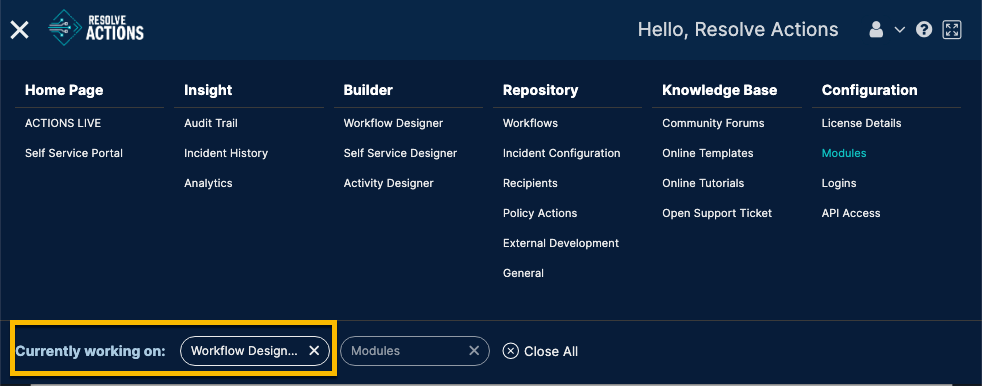982x386 pixels.
Task: Open ACTIONS LIVE page
Action: tap(63, 123)
